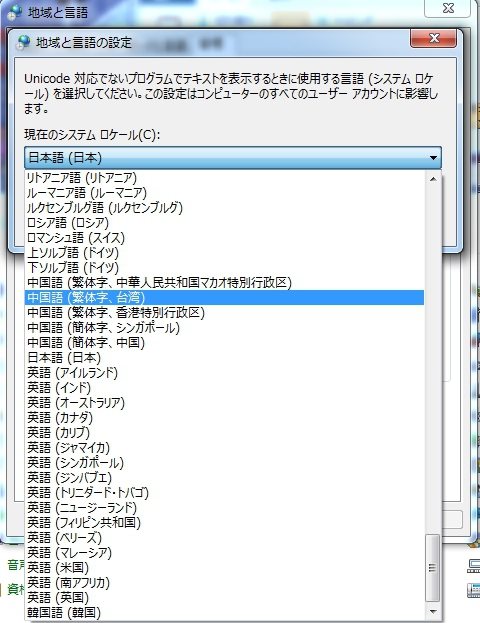Select 英語 (アイルランド)
This screenshot has width=480, height=623.
pyautogui.click(x=224, y=373)
